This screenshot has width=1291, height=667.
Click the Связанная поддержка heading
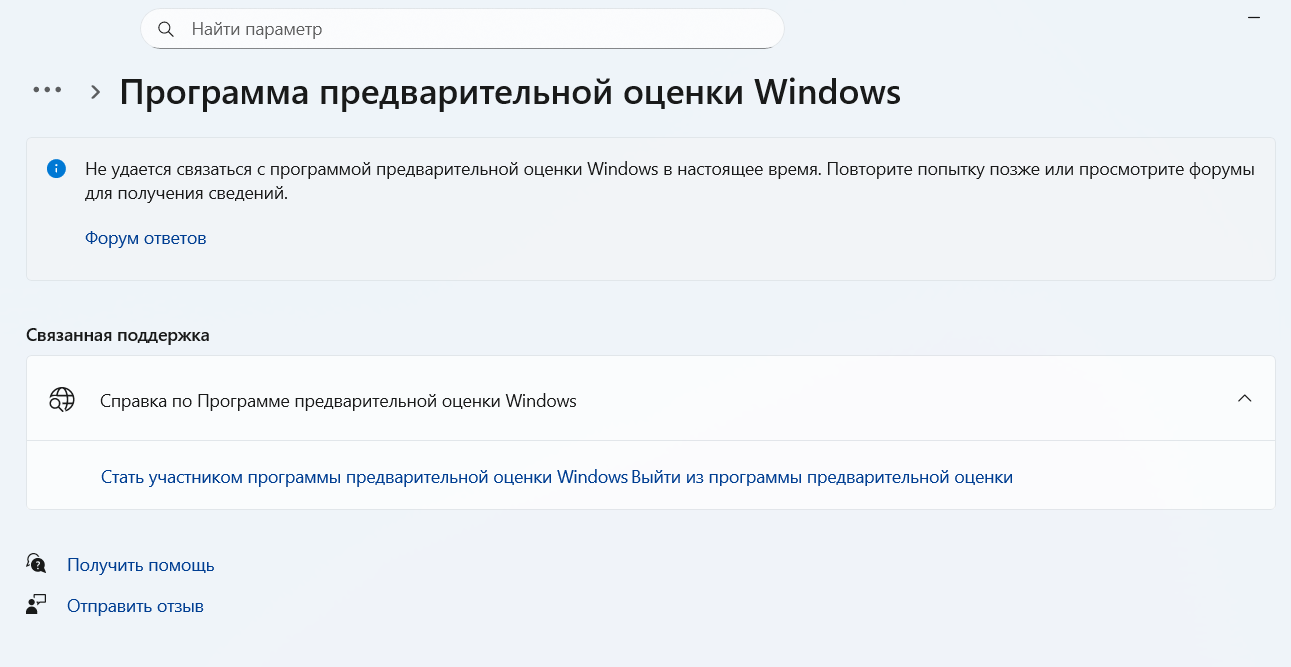[118, 335]
